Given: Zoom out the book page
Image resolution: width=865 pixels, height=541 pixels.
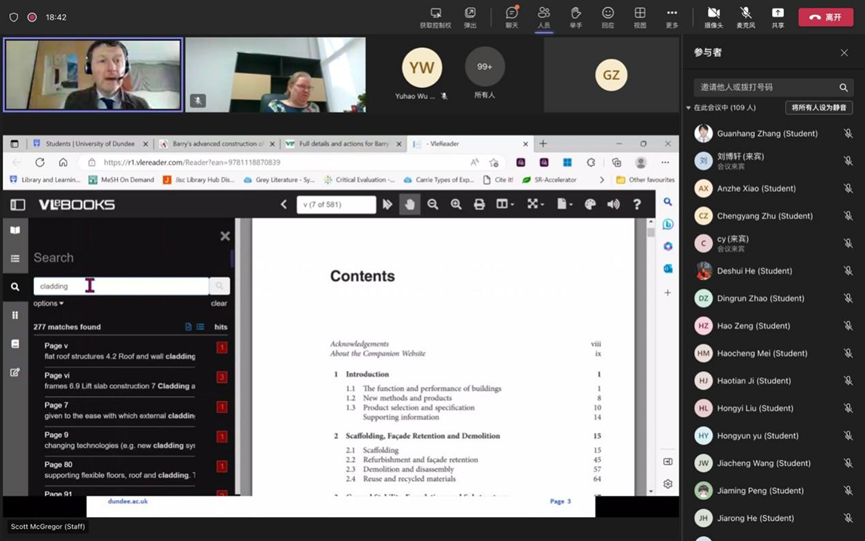Looking at the screenshot, I should (433, 204).
